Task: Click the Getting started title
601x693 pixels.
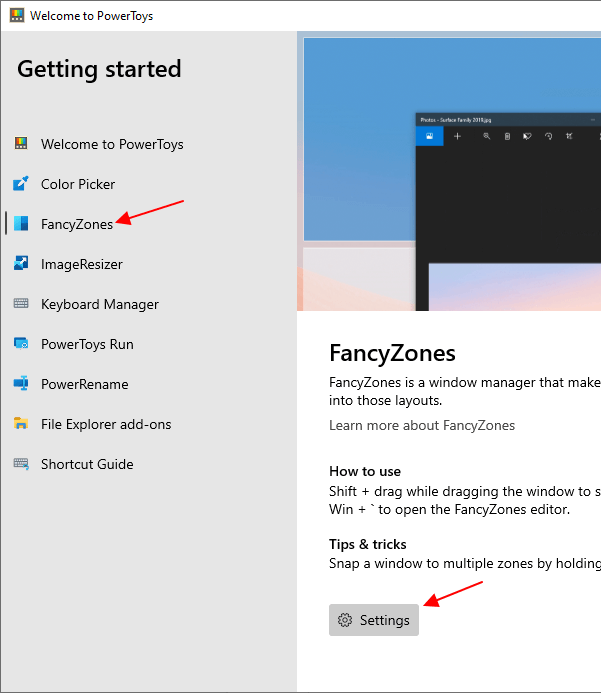Action: coord(99,69)
